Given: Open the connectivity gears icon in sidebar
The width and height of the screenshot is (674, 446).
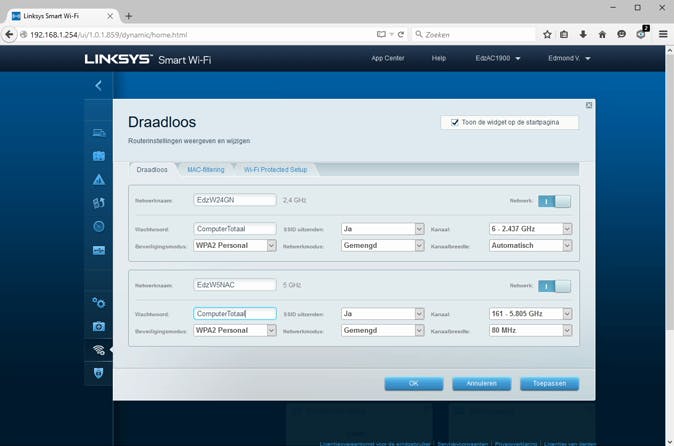Looking at the screenshot, I should point(99,303).
